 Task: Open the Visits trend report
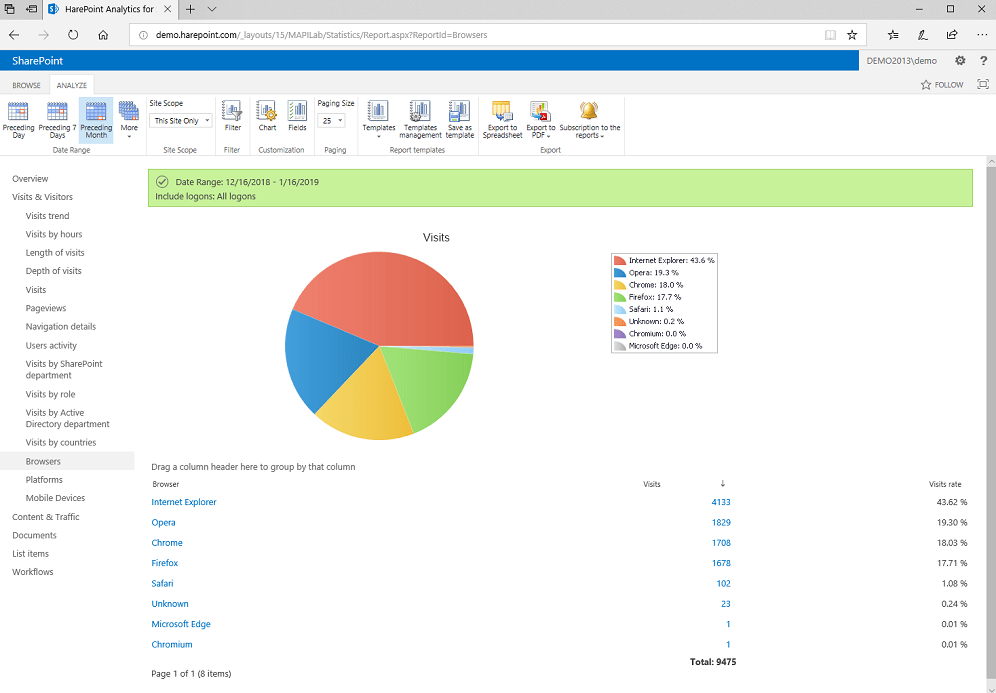click(x=48, y=216)
